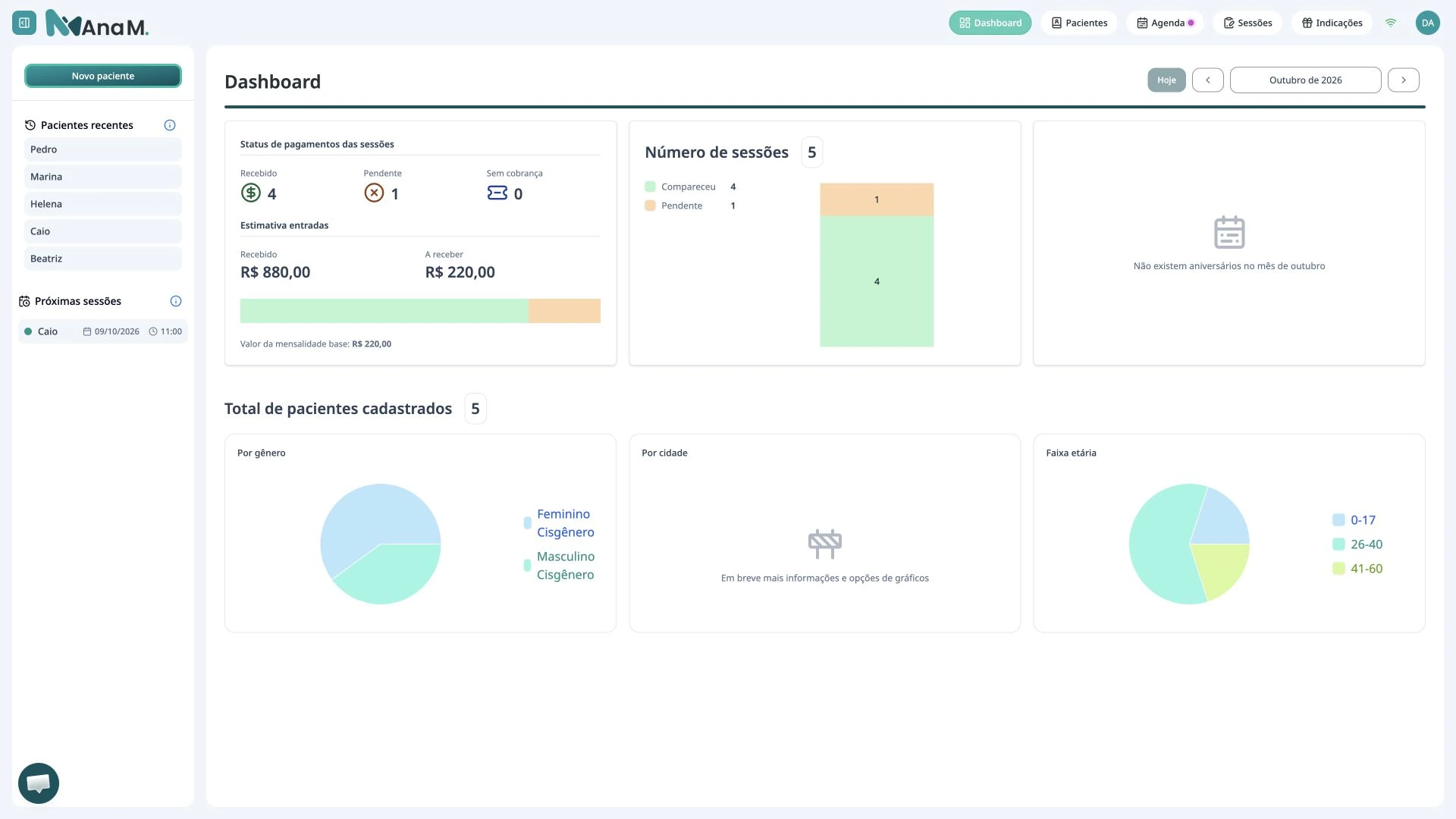
Task: Click the Recebido dollar icon
Action: pos(251,193)
